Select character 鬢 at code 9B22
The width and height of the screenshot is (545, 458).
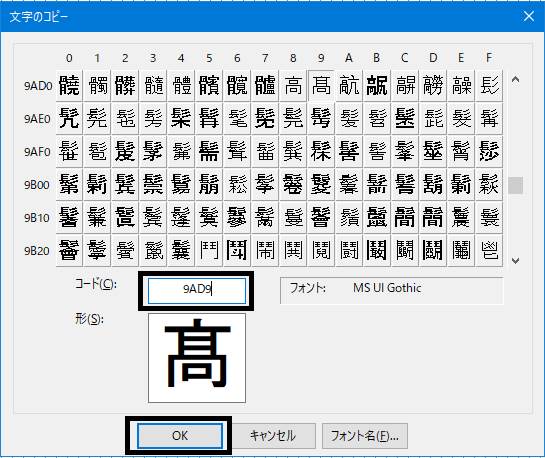pos(125,251)
